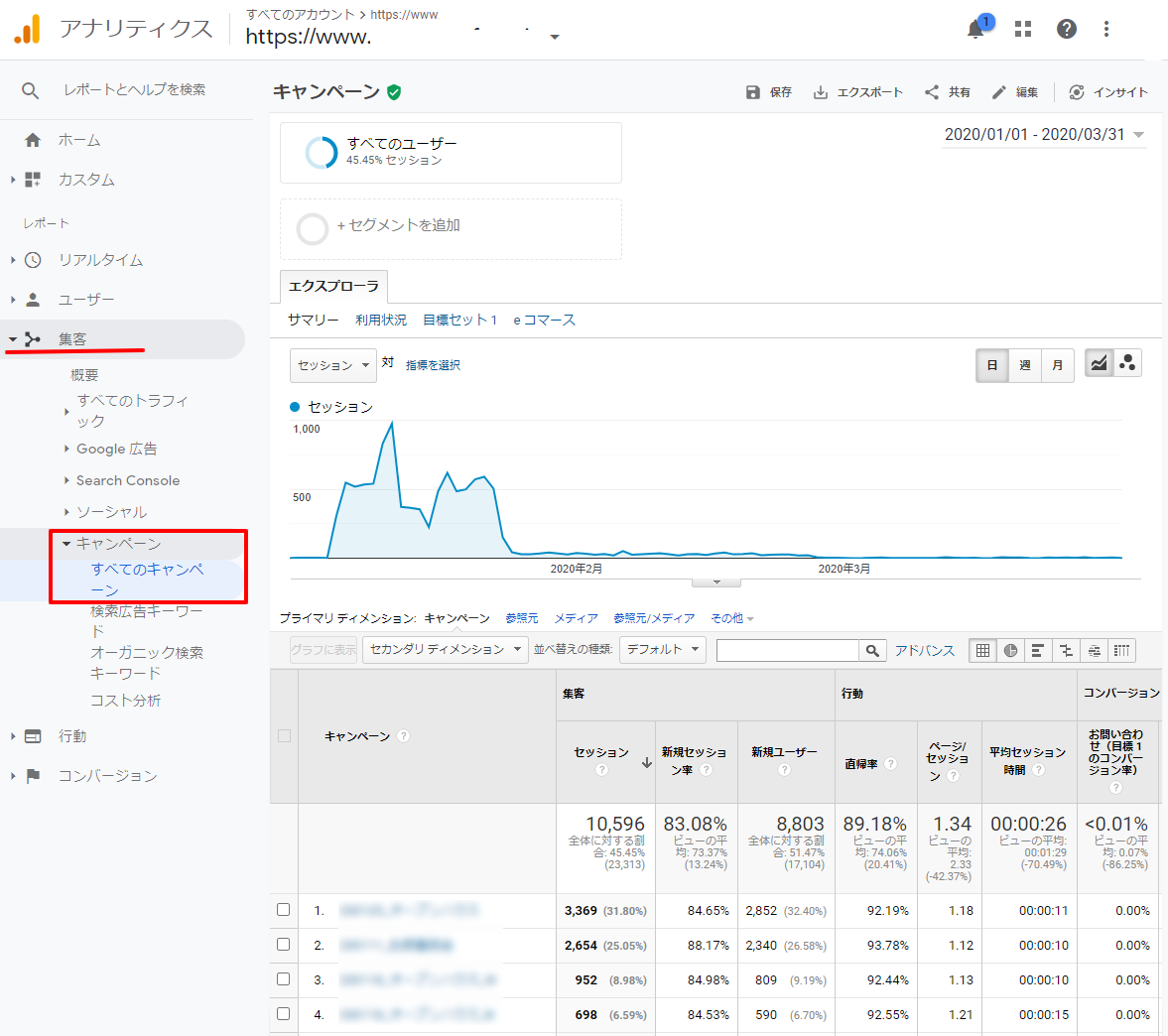This screenshot has height=1036, width=1168.
Task: Click the エクスポート download icon
Action: click(x=820, y=92)
